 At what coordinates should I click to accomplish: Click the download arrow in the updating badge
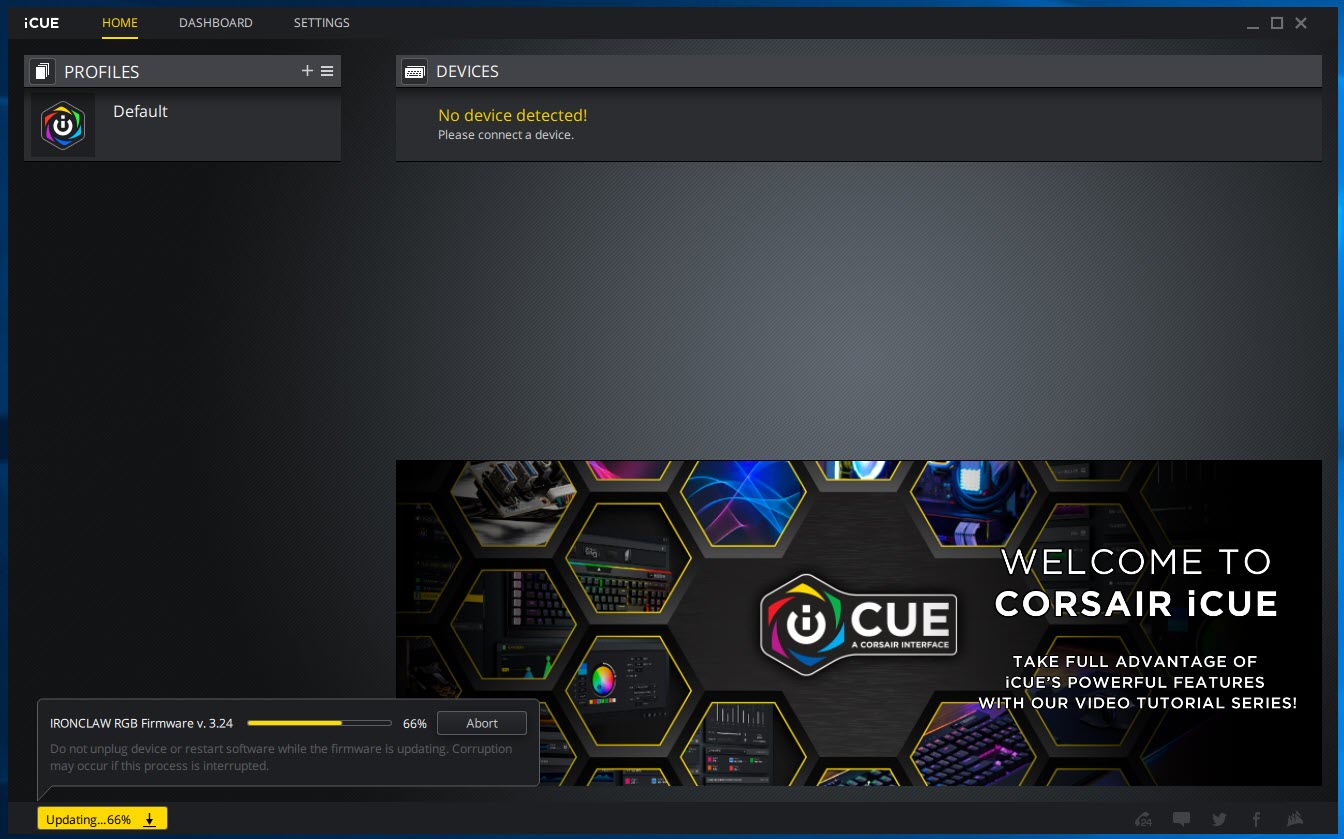pyautogui.click(x=149, y=820)
